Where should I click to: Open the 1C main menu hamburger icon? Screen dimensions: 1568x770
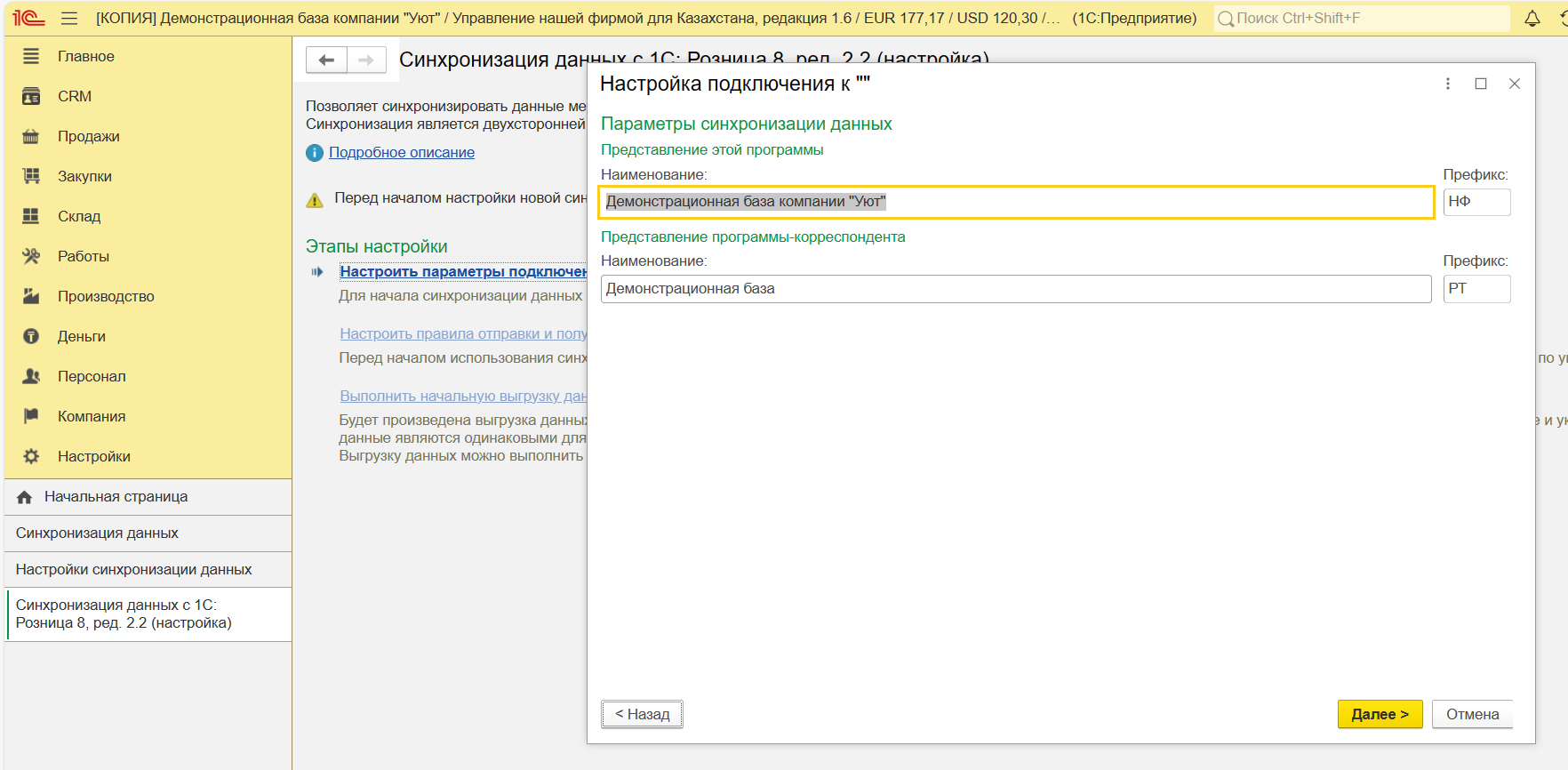point(69,19)
